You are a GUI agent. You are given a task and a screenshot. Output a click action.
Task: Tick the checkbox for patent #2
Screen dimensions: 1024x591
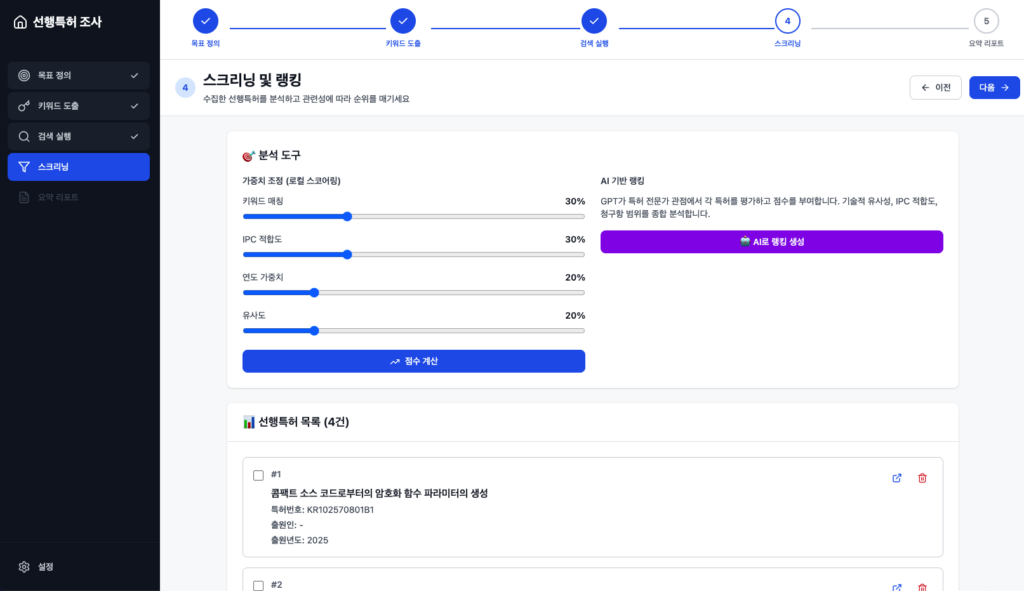[258, 585]
